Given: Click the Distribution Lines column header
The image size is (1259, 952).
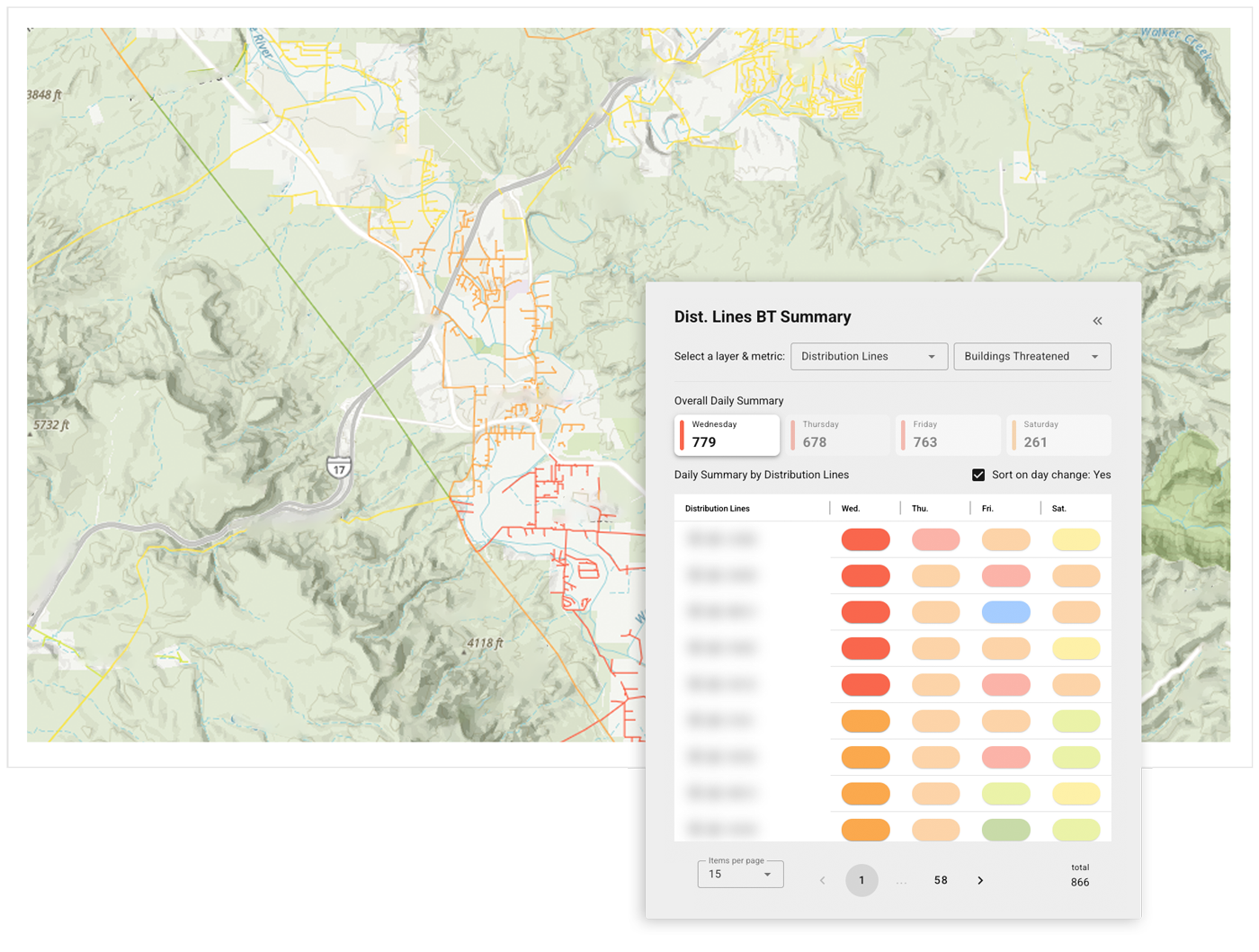Looking at the screenshot, I should (x=718, y=509).
